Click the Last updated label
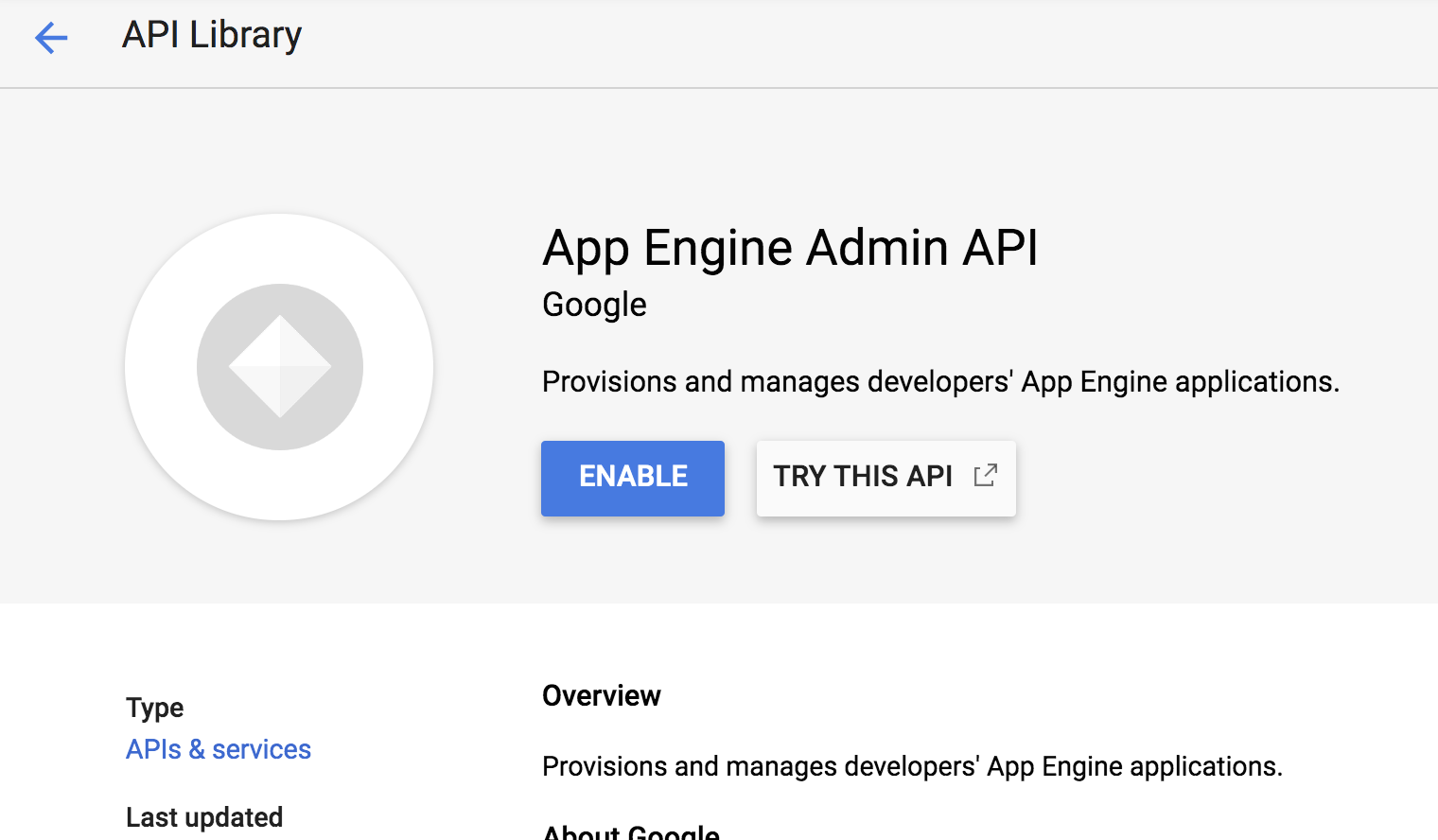The height and width of the screenshot is (840, 1438). pyautogui.click(x=204, y=817)
